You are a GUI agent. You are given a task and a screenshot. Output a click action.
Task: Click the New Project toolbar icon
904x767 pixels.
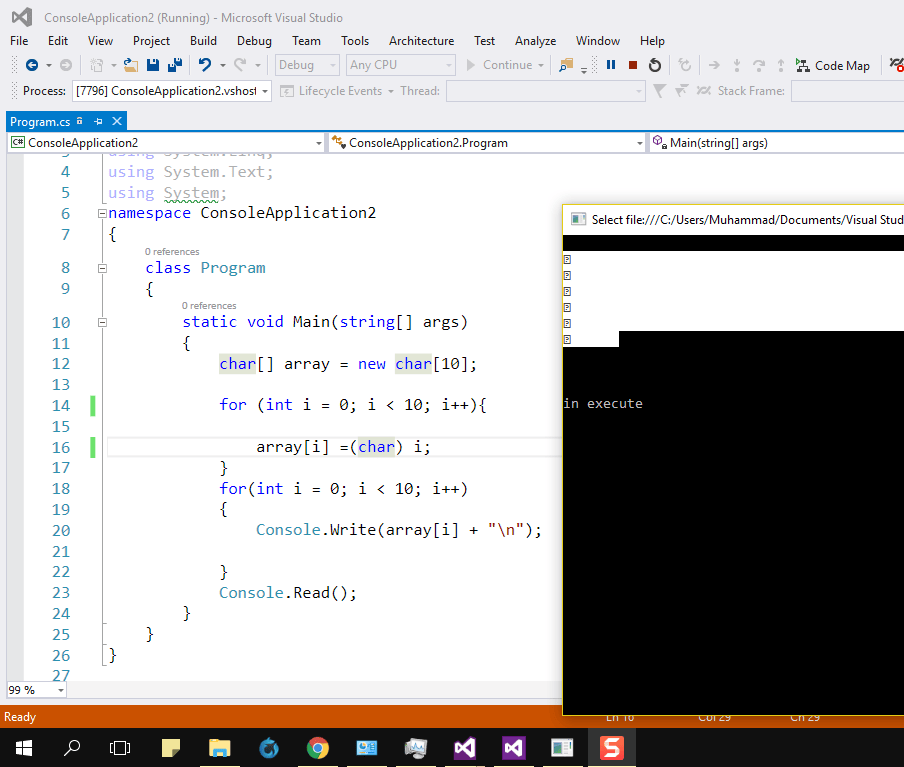pos(97,65)
